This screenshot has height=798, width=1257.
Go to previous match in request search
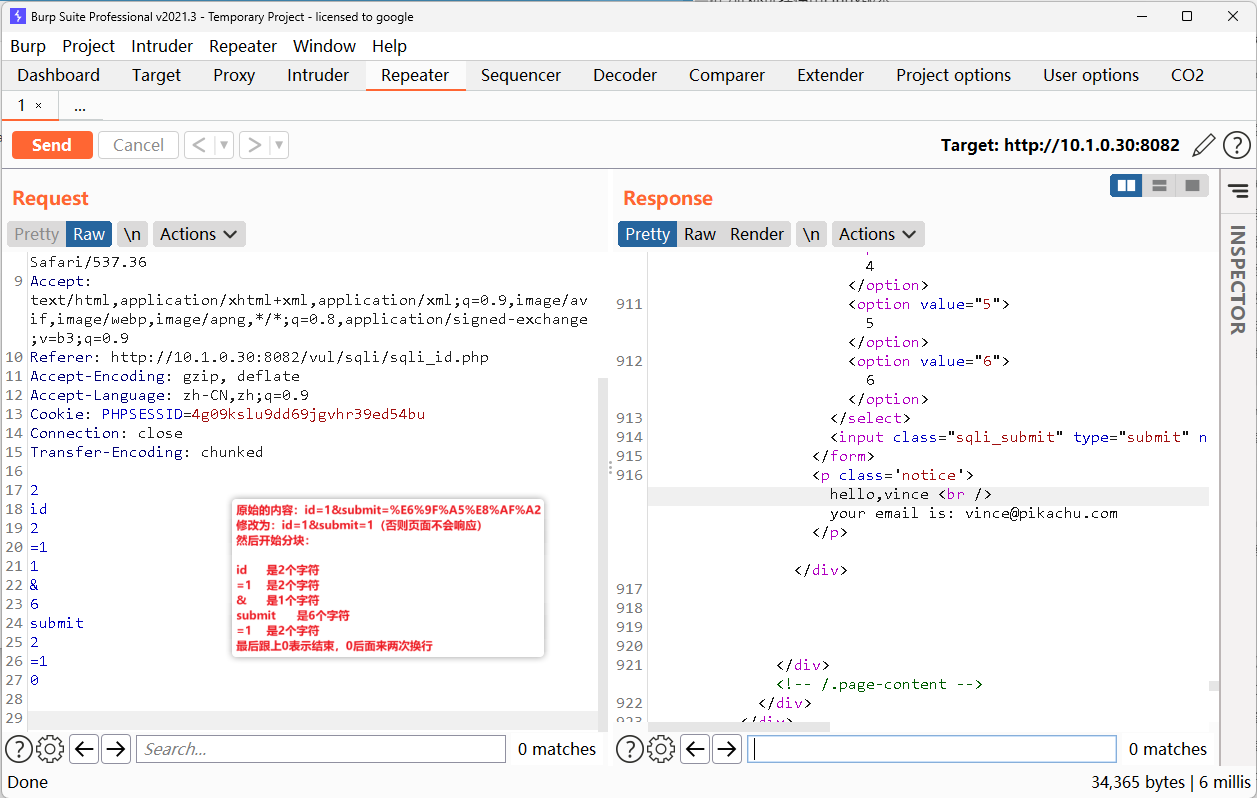click(x=84, y=749)
